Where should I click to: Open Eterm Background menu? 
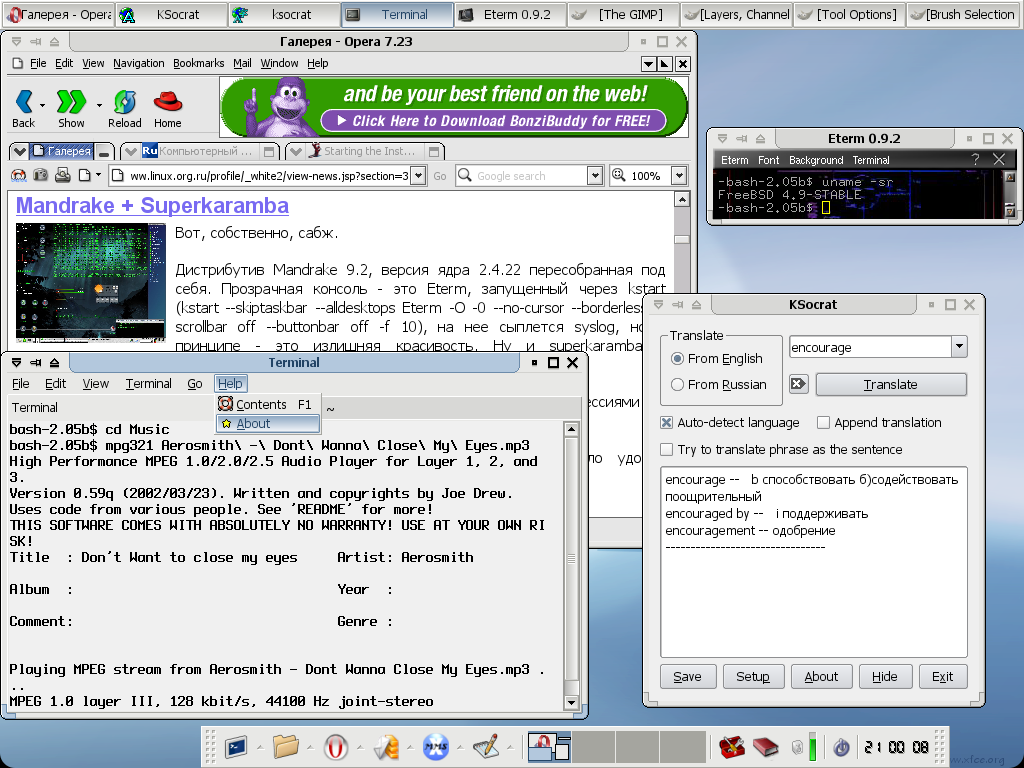tap(816, 160)
